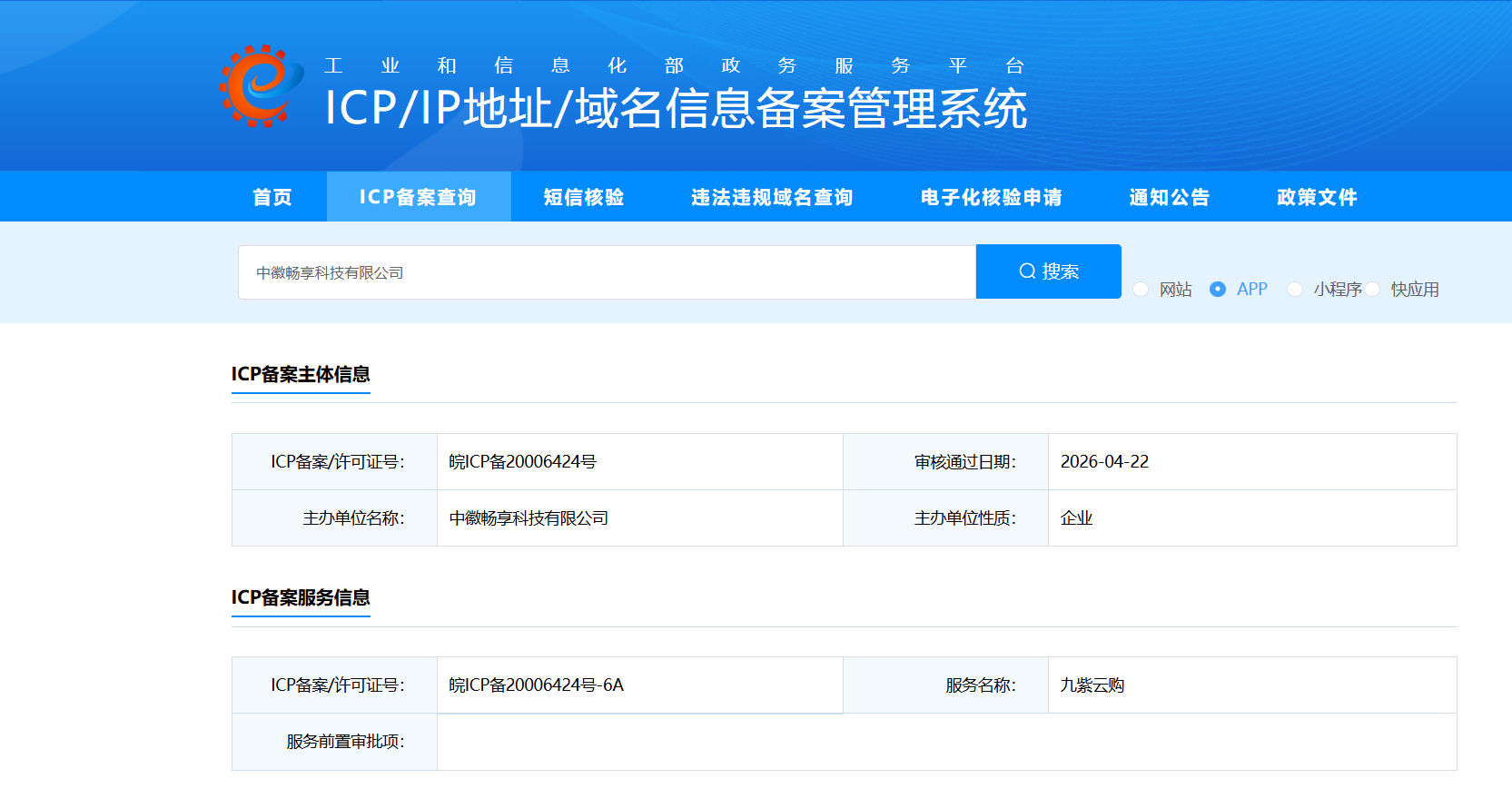
Task: Click the 工业和信息化部政务服务平台 subtitle
Action: point(675,65)
